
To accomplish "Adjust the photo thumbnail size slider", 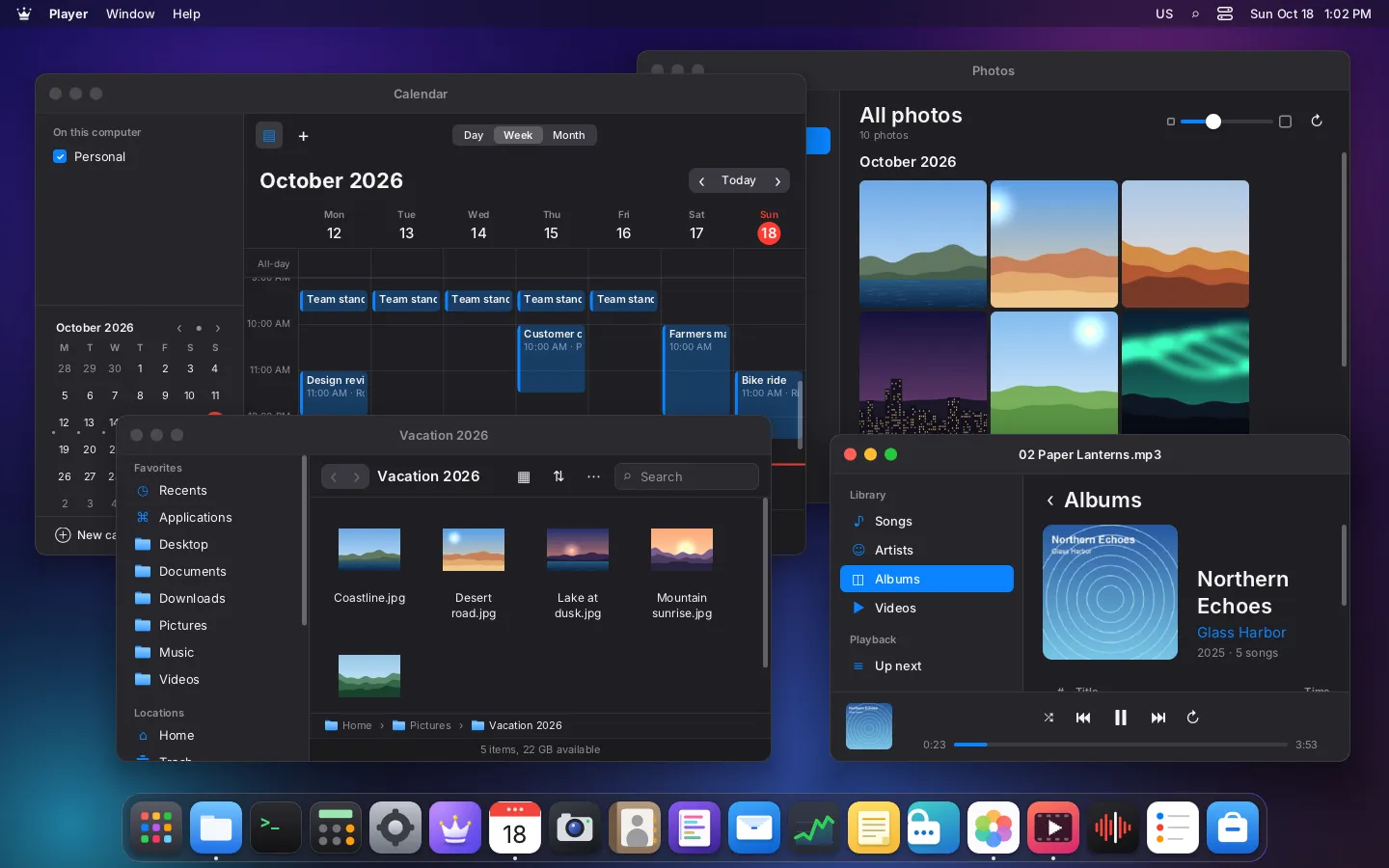I will (1226, 122).
